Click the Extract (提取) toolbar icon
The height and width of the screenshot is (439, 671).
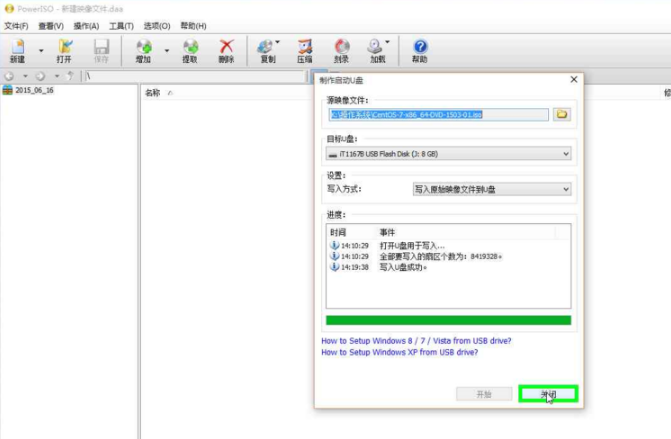pos(189,49)
